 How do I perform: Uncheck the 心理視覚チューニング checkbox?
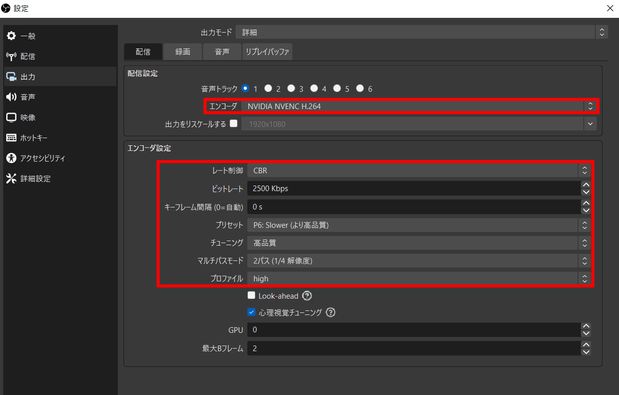251,312
